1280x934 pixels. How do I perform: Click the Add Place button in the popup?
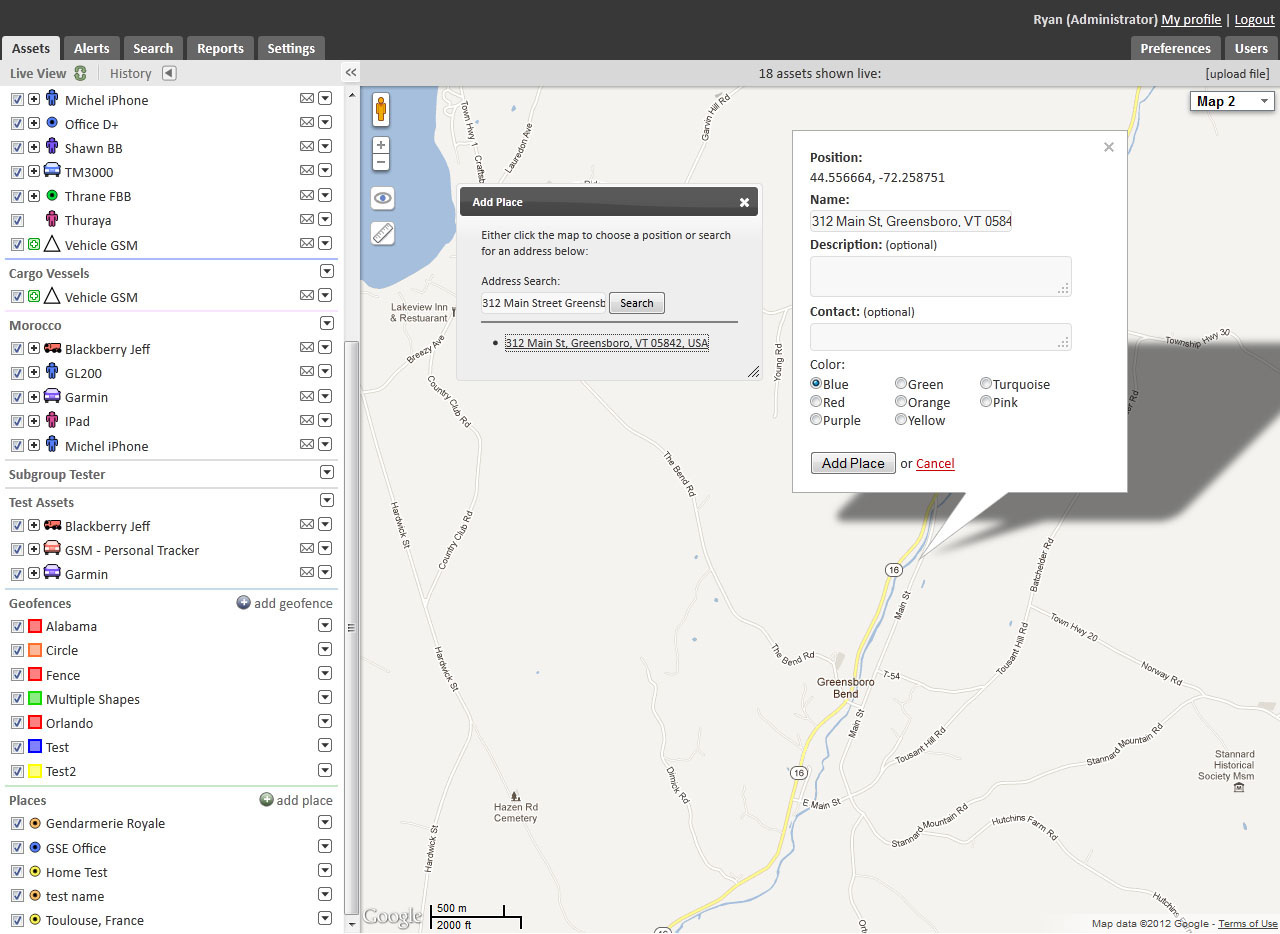click(853, 463)
